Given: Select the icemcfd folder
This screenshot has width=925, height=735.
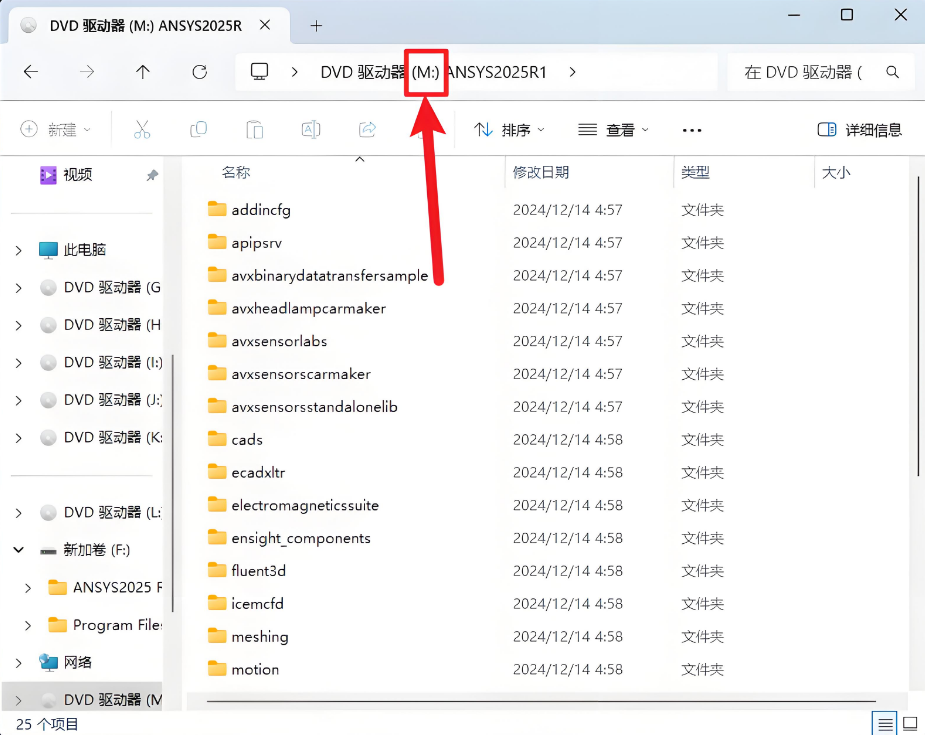Looking at the screenshot, I should point(245,604).
